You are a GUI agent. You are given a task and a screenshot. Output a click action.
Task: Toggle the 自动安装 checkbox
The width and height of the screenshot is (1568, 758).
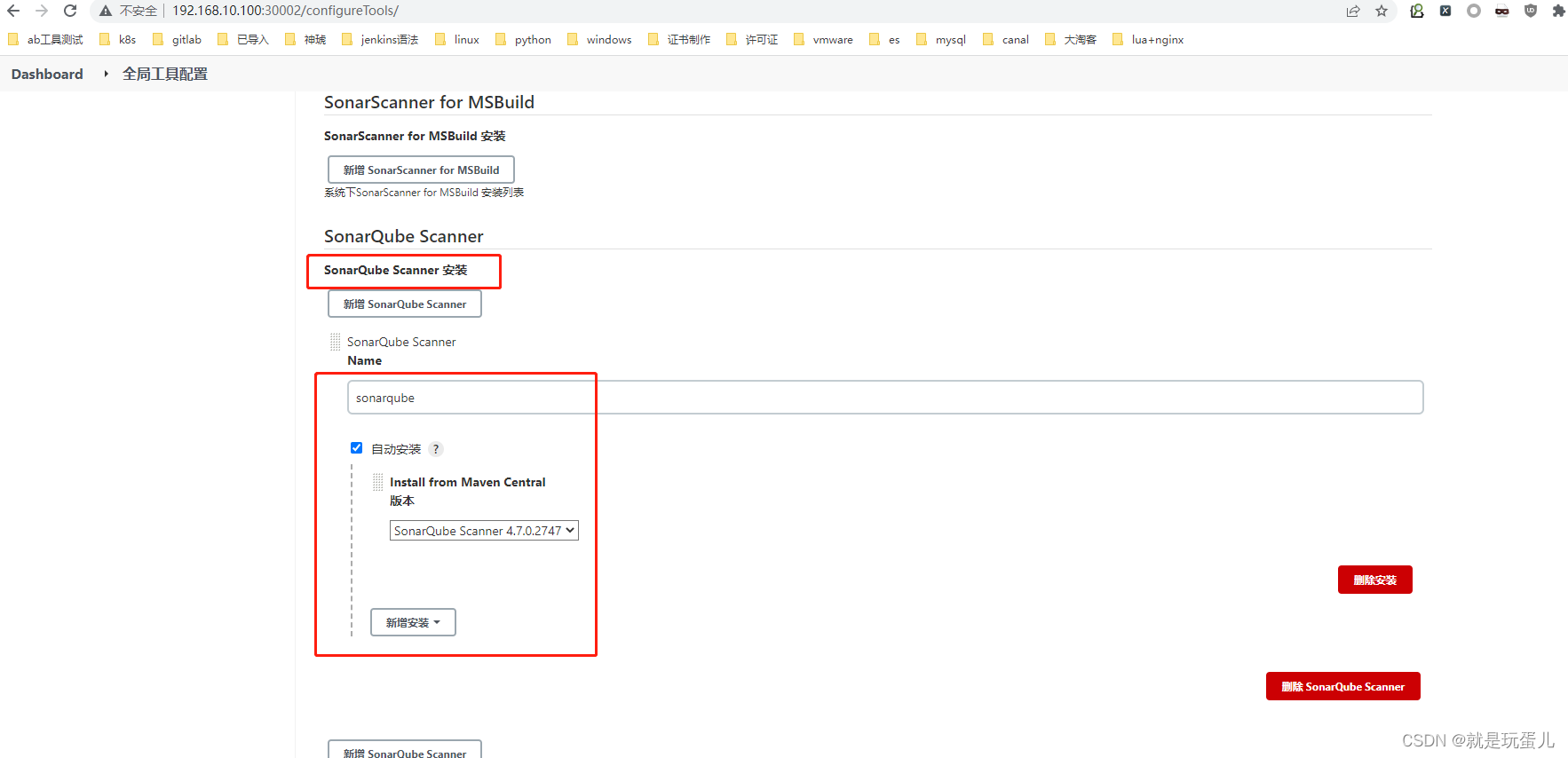pos(357,448)
